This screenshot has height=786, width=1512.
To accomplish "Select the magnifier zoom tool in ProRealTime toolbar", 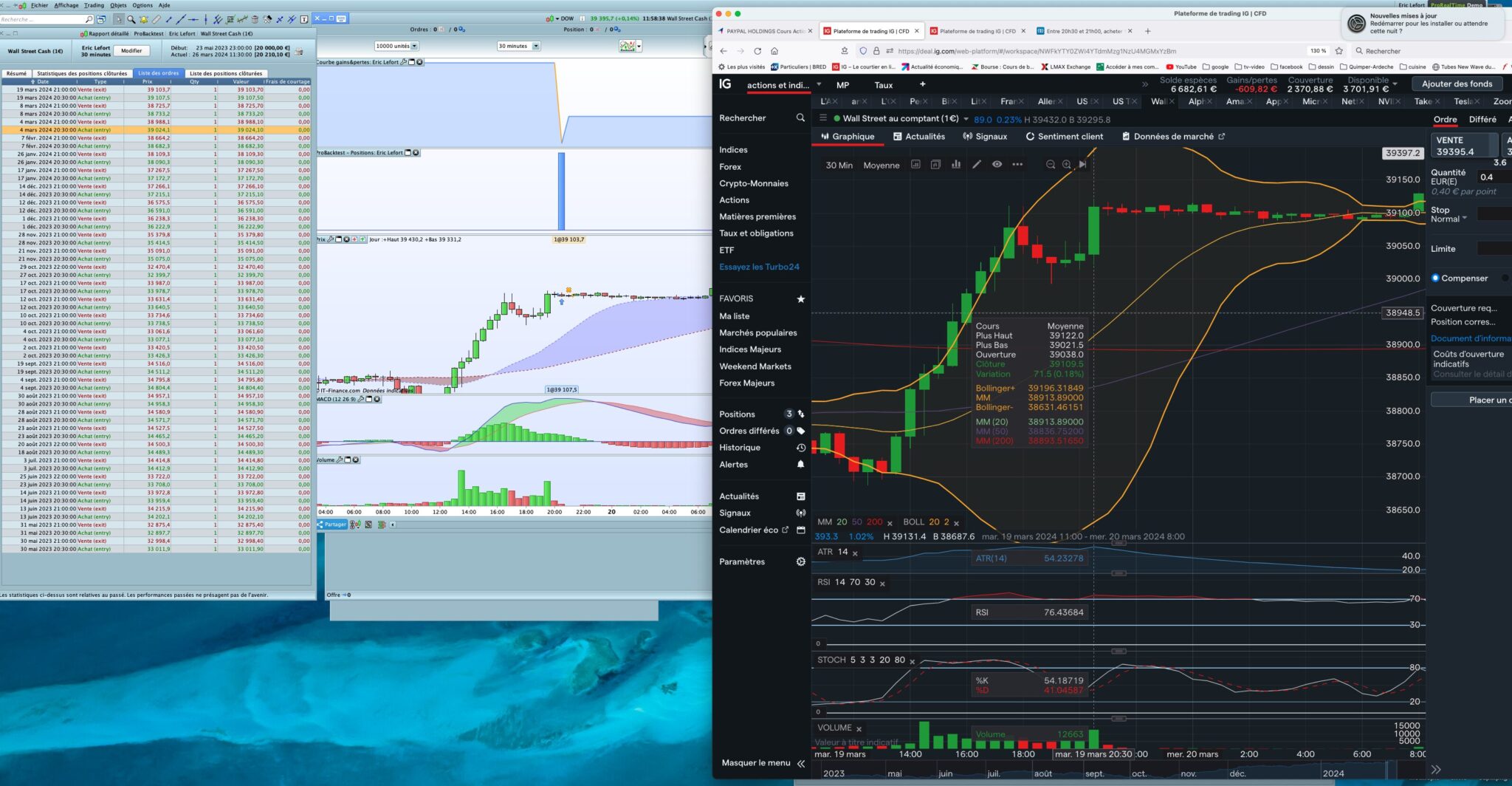I will pos(131,19).
